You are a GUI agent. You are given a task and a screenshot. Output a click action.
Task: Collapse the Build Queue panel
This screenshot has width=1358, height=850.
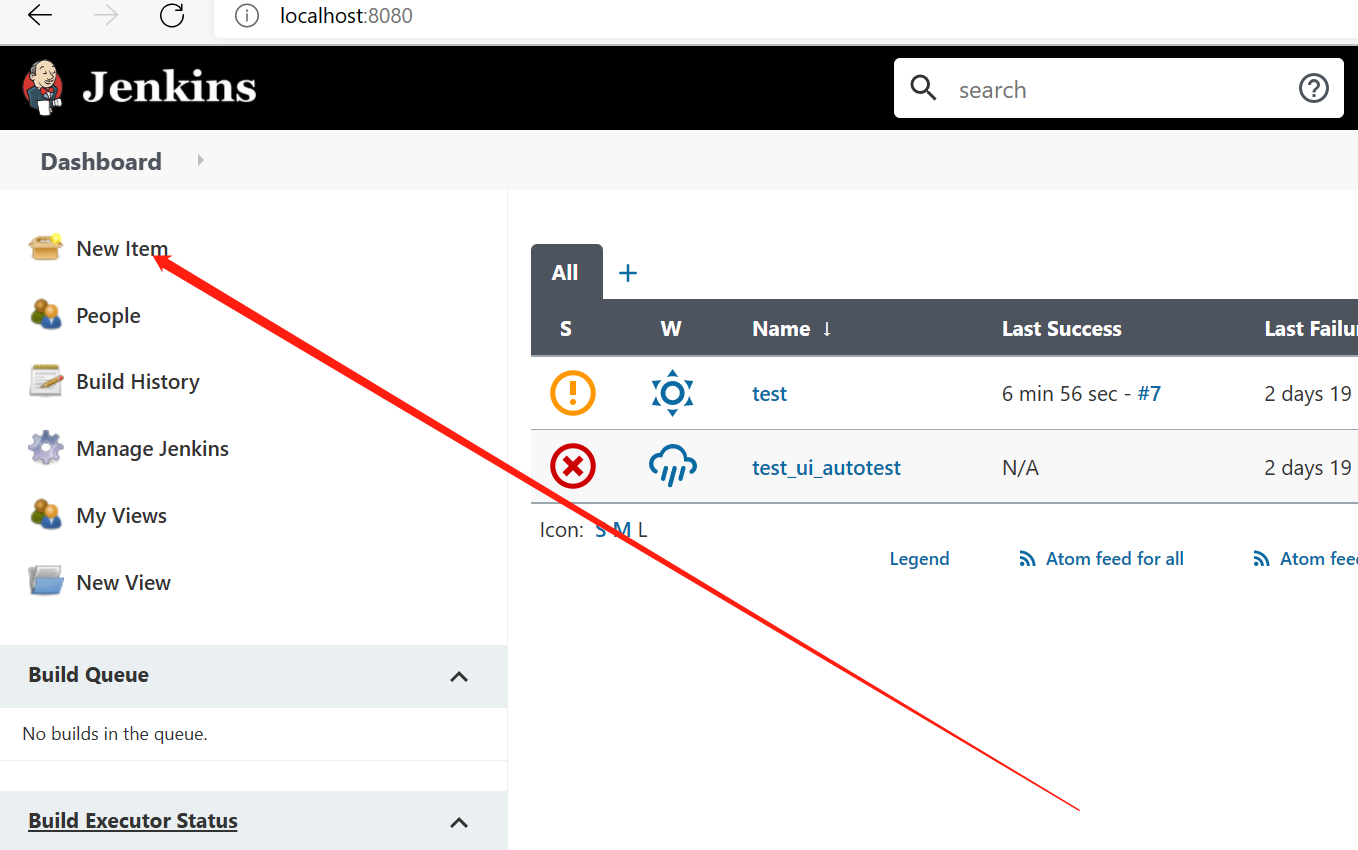click(459, 677)
